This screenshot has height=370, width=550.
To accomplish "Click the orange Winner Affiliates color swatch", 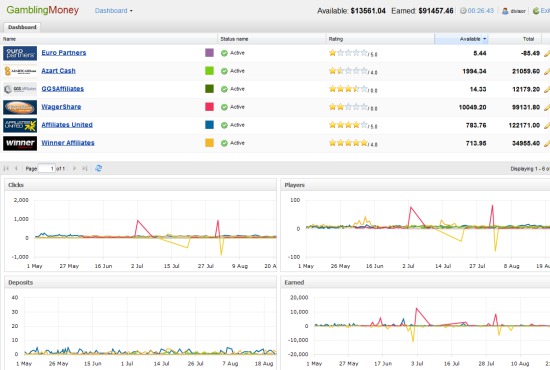I will pyautogui.click(x=209, y=143).
